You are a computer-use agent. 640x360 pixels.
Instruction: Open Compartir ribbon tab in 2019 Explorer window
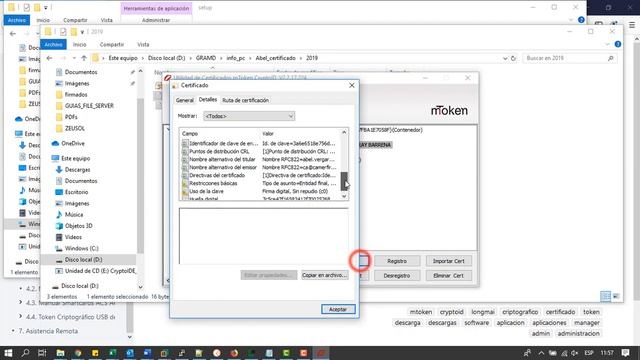tap(112, 44)
